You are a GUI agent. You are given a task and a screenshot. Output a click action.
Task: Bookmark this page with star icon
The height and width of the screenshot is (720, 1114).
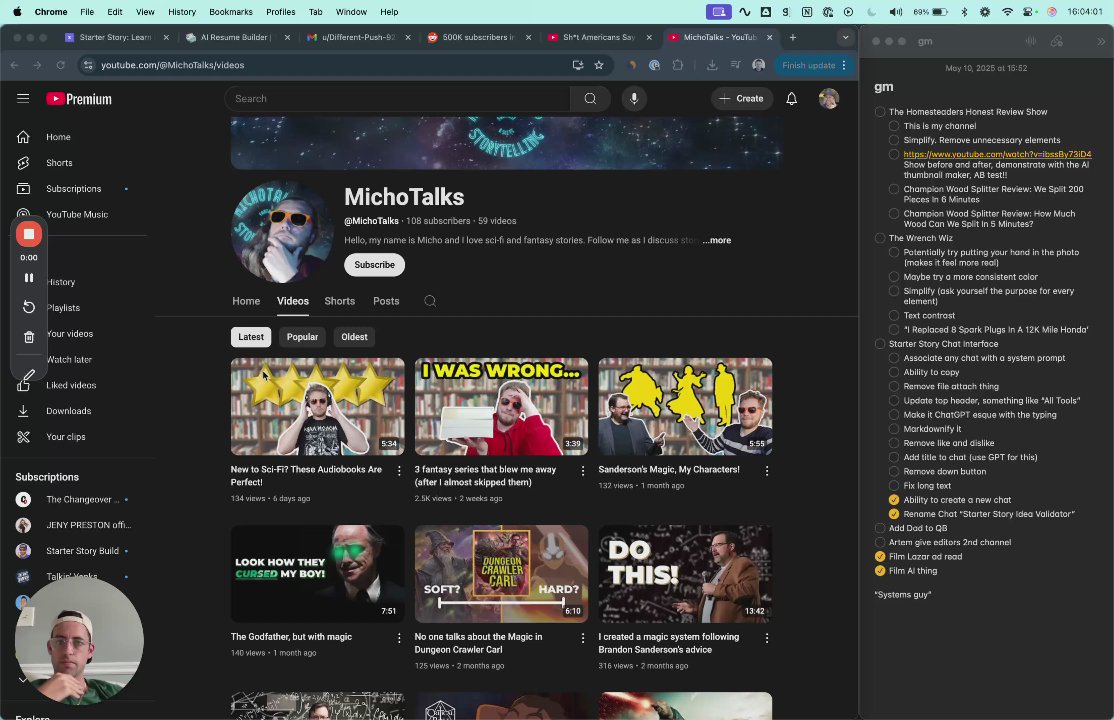pyautogui.click(x=599, y=65)
